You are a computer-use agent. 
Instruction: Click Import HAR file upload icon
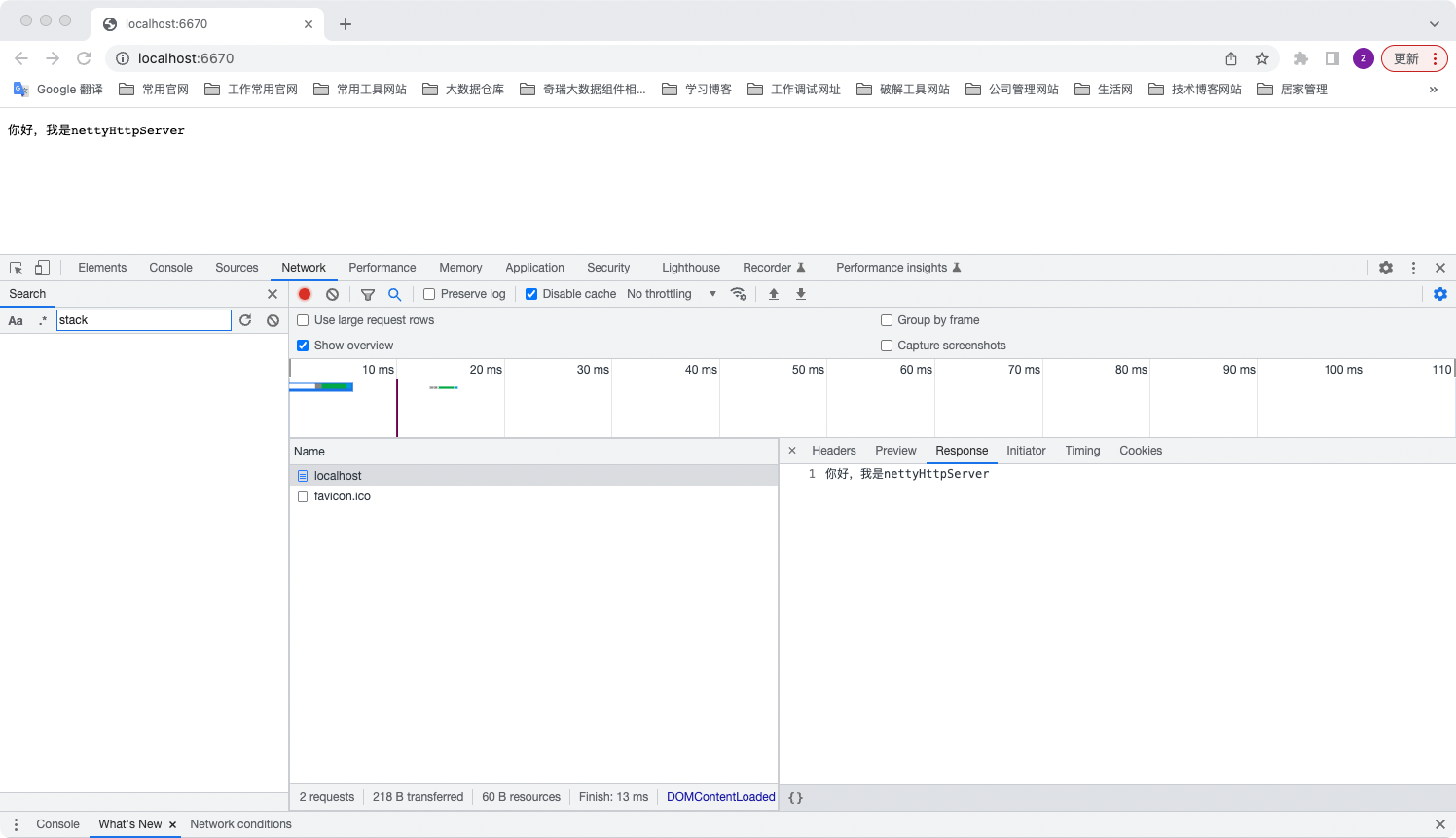click(774, 294)
